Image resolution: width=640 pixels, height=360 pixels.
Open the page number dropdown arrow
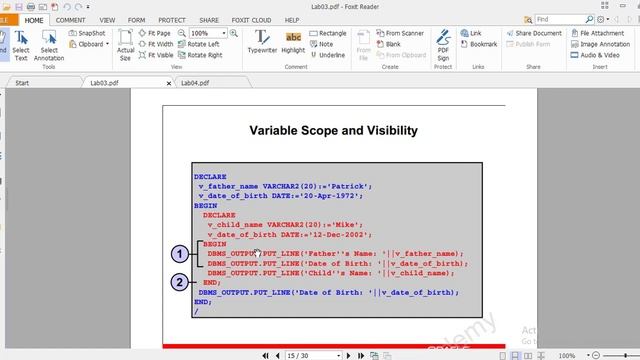338,356
